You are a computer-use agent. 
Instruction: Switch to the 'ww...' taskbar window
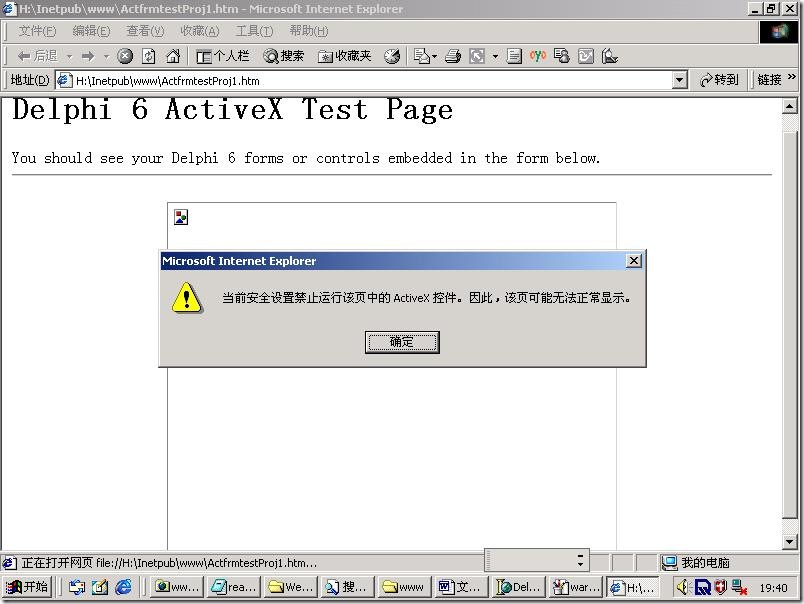pyautogui.click(x=176, y=587)
